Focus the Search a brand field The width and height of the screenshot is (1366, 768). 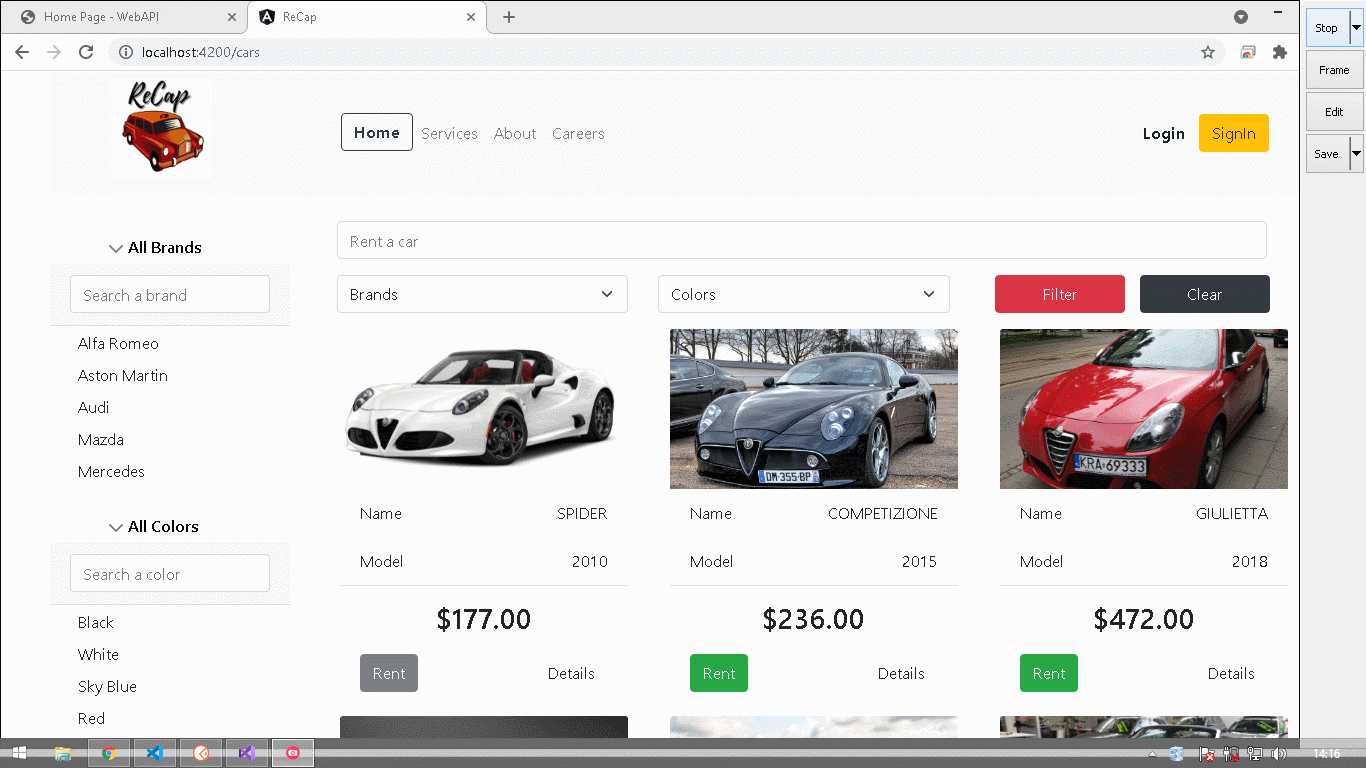[170, 294]
